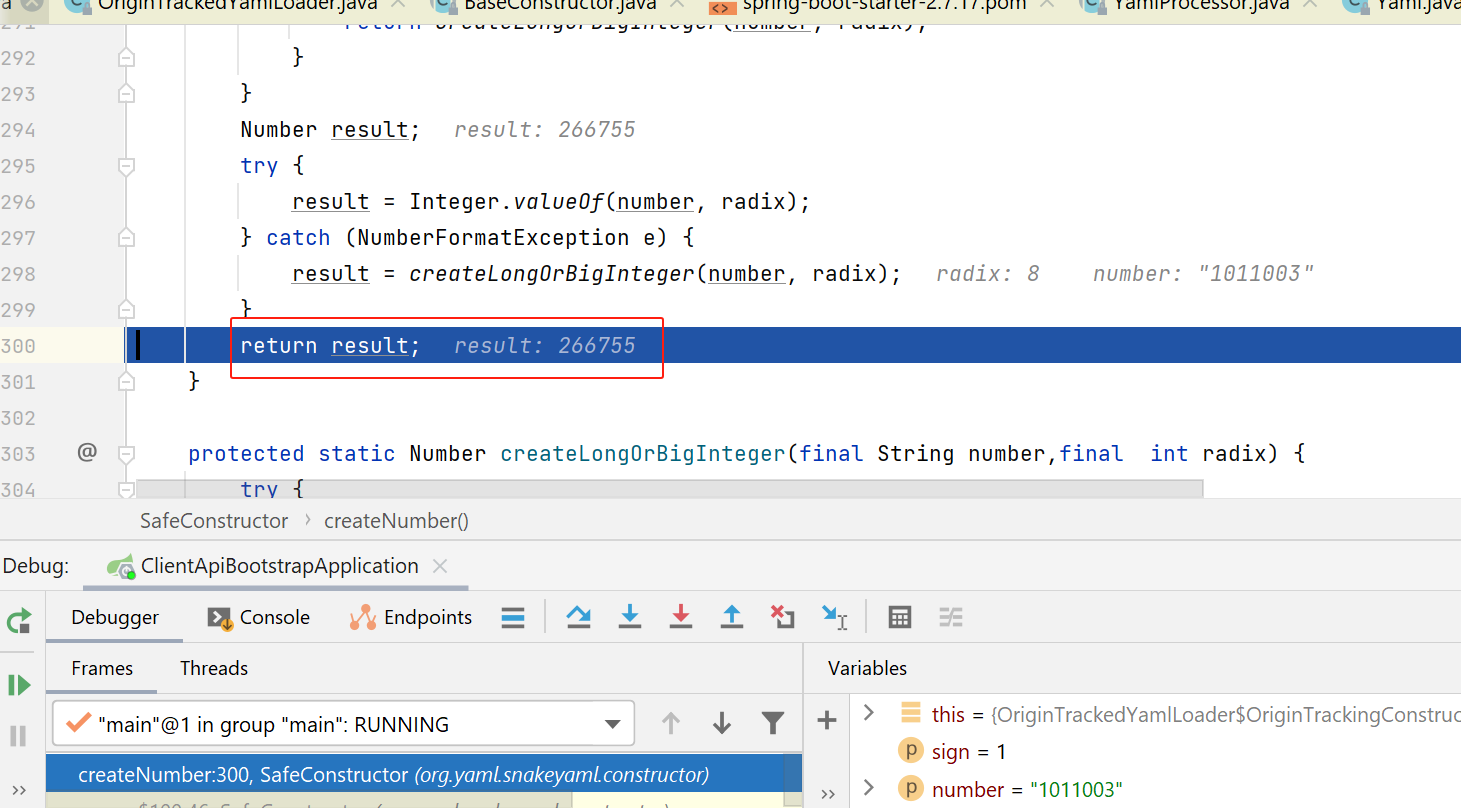Click the Resume Program icon
This screenshot has height=808, width=1461.
pyautogui.click(x=19, y=685)
